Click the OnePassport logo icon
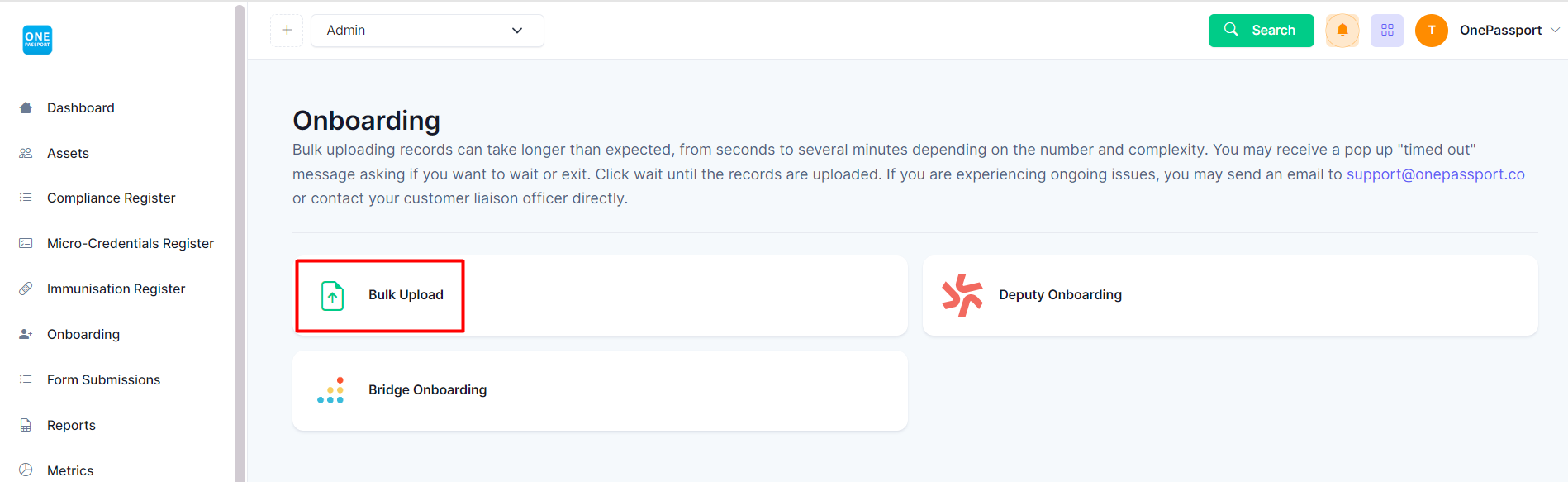Screen dimensions: 1568x482 (x=37, y=40)
